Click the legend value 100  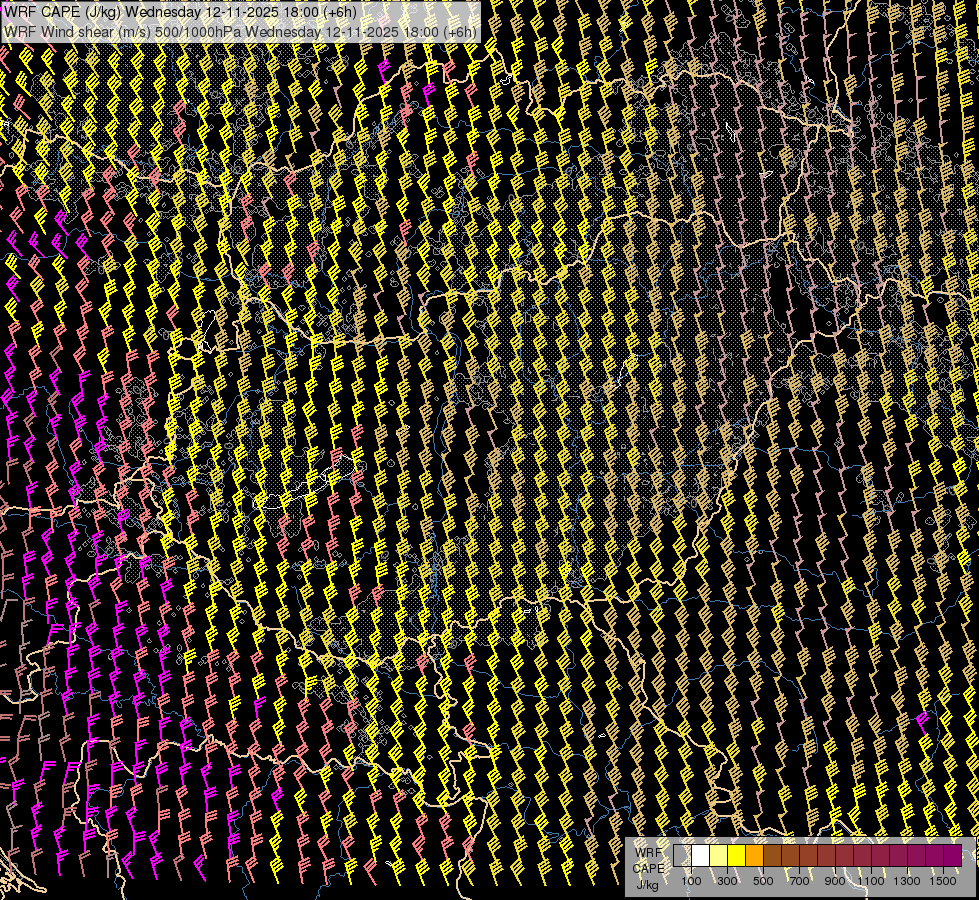tap(691, 881)
